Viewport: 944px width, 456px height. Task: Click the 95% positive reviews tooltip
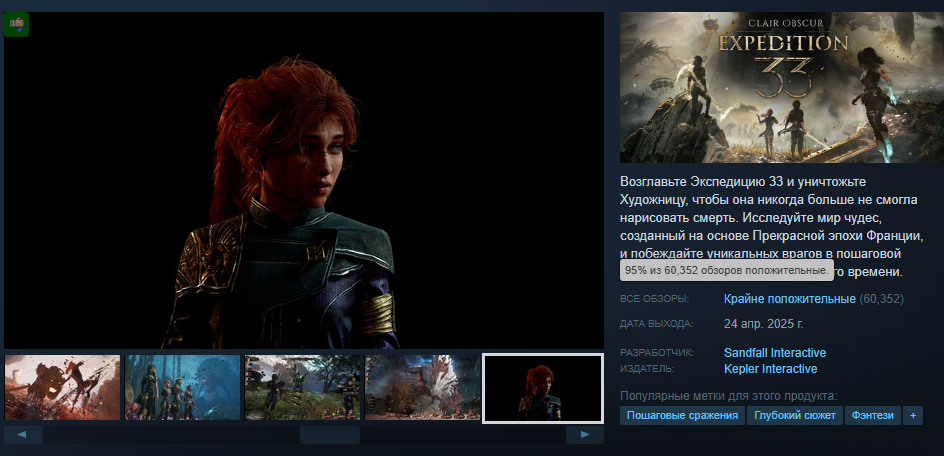click(x=727, y=270)
